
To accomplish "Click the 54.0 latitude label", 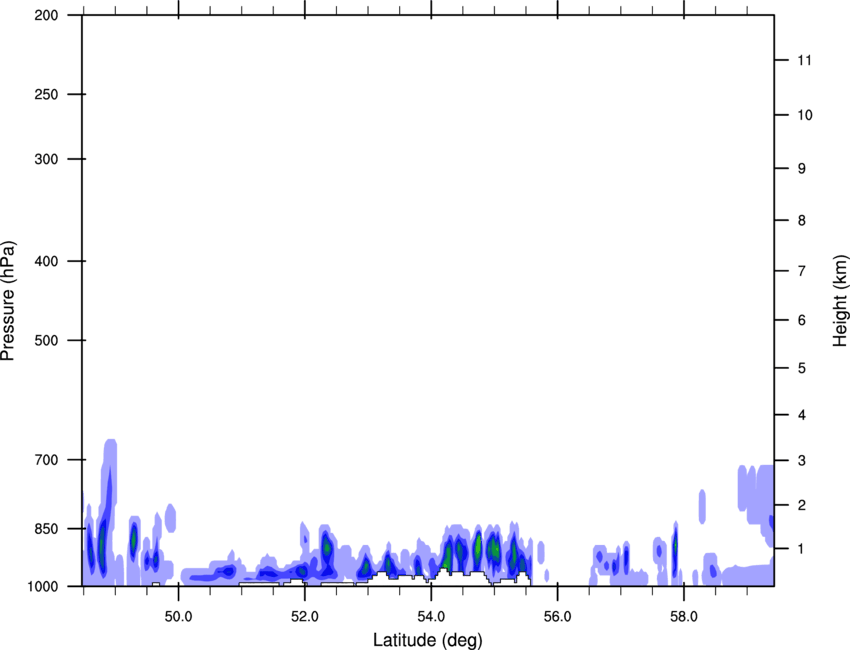I will coord(431,617).
